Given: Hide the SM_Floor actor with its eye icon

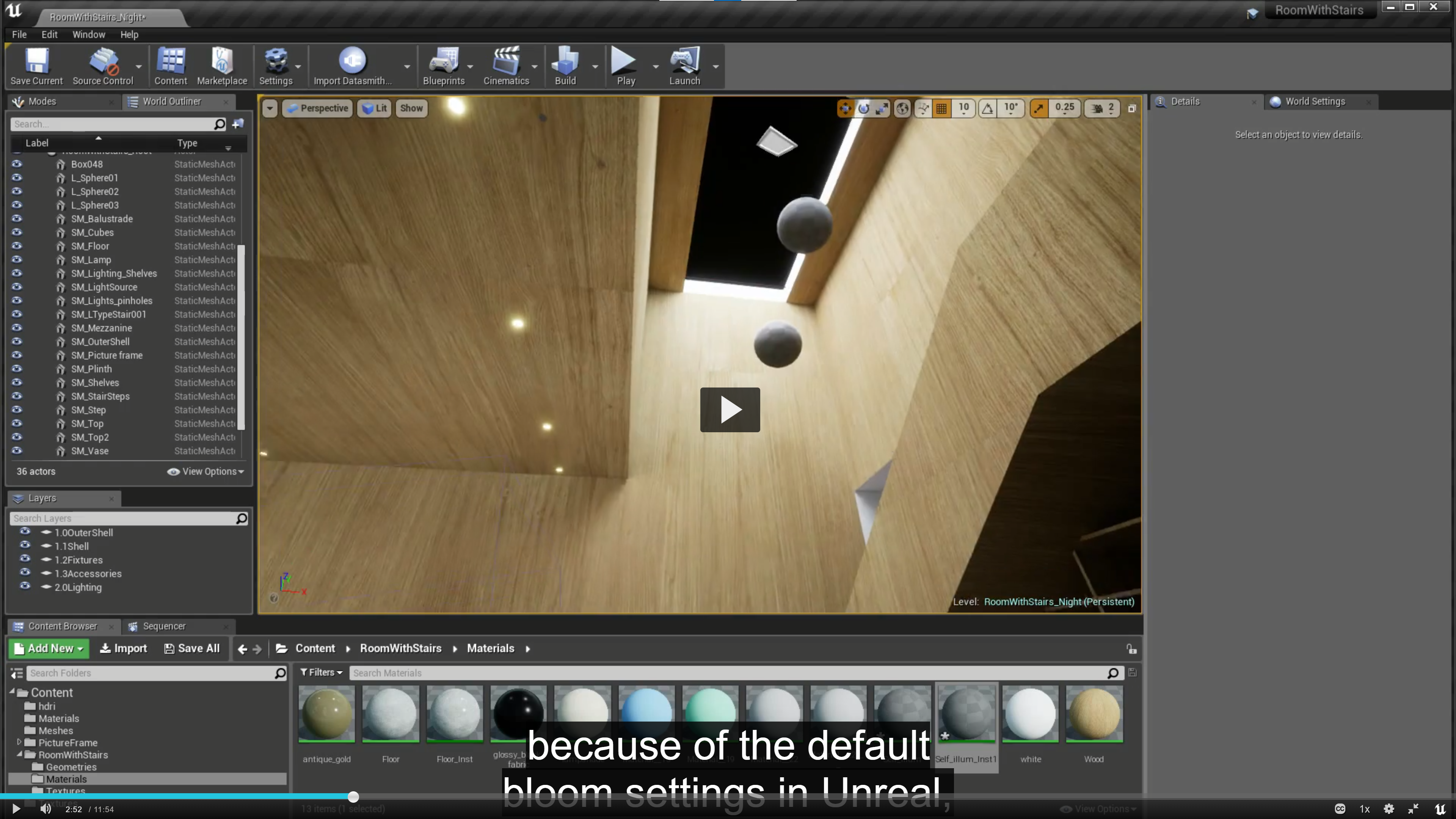Looking at the screenshot, I should (x=17, y=246).
